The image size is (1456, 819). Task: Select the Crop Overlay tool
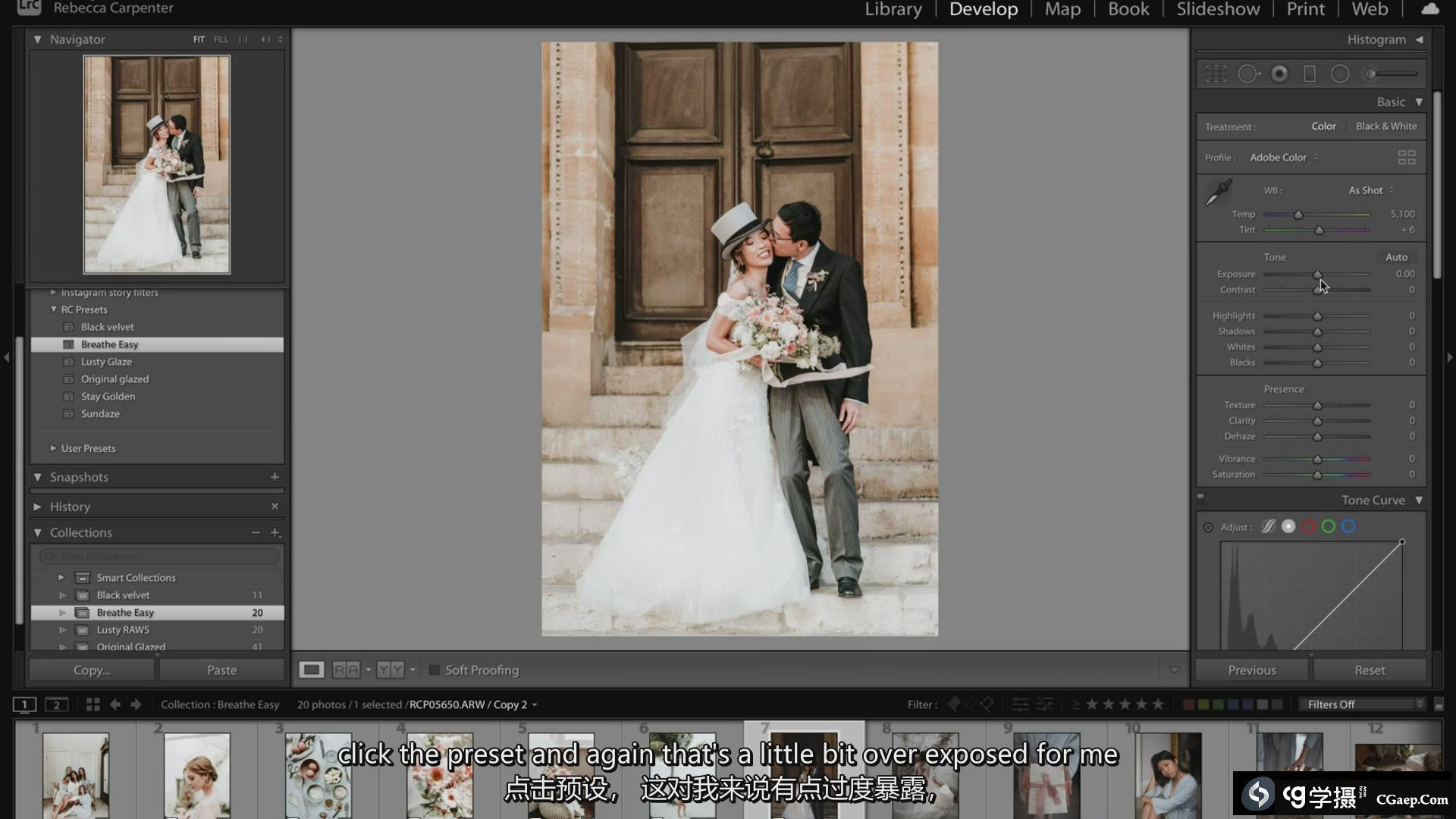pyautogui.click(x=1216, y=74)
